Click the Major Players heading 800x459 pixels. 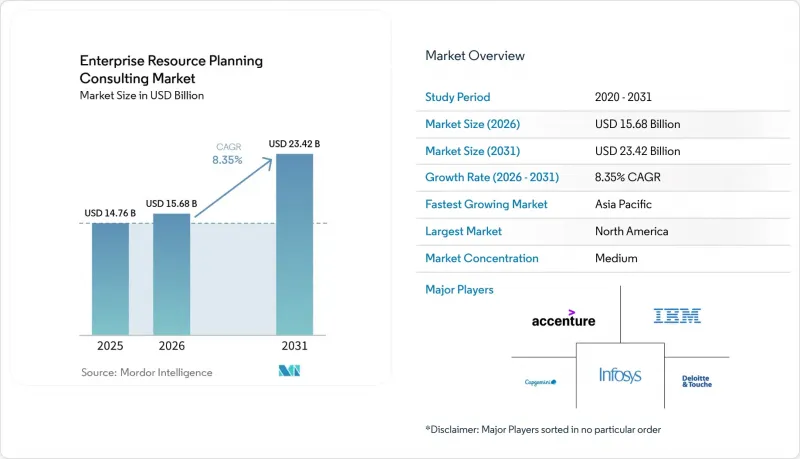[x=459, y=290]
